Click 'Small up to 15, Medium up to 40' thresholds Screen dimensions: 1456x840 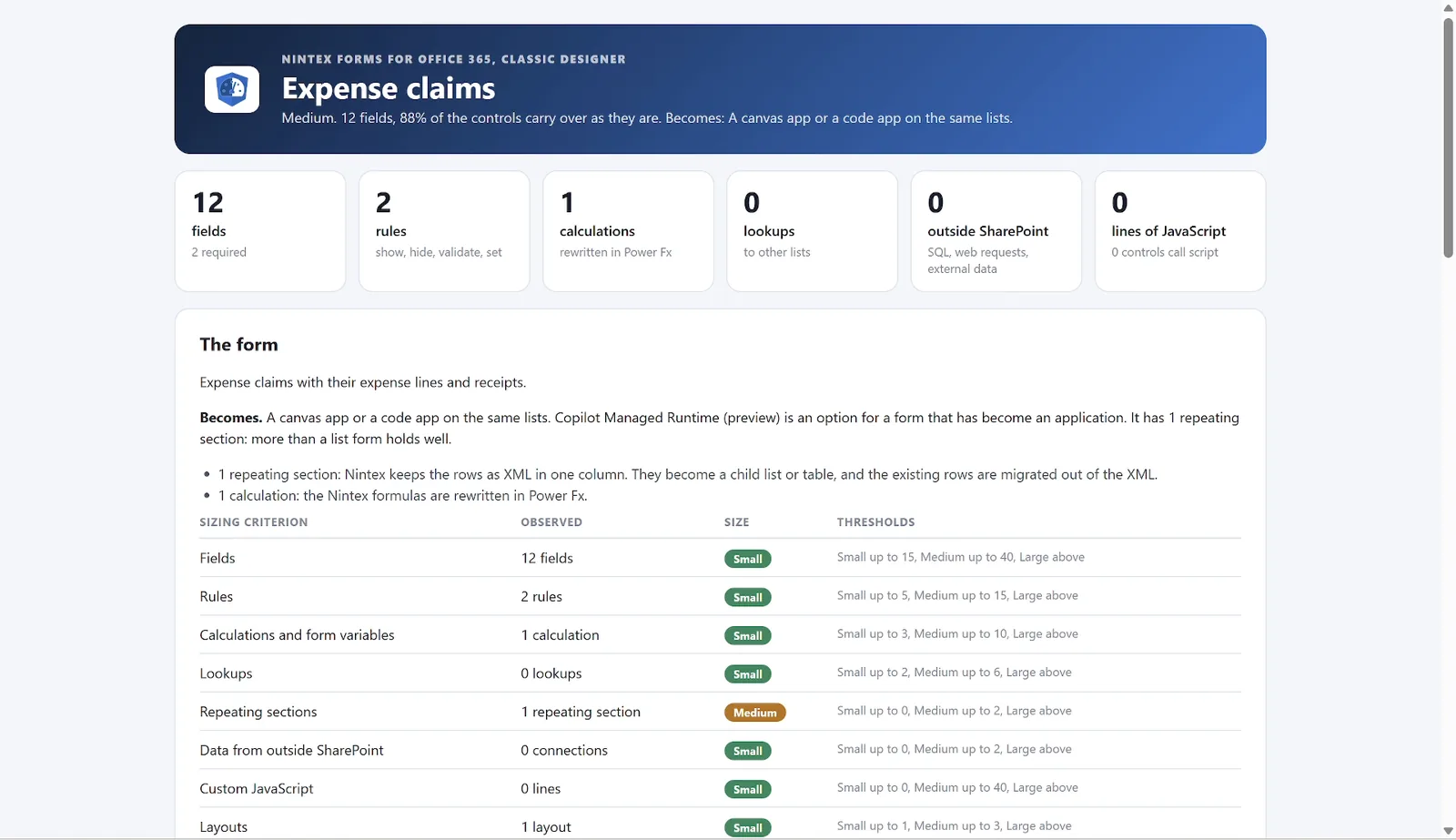pyautogui.click(x=961, y=557)
